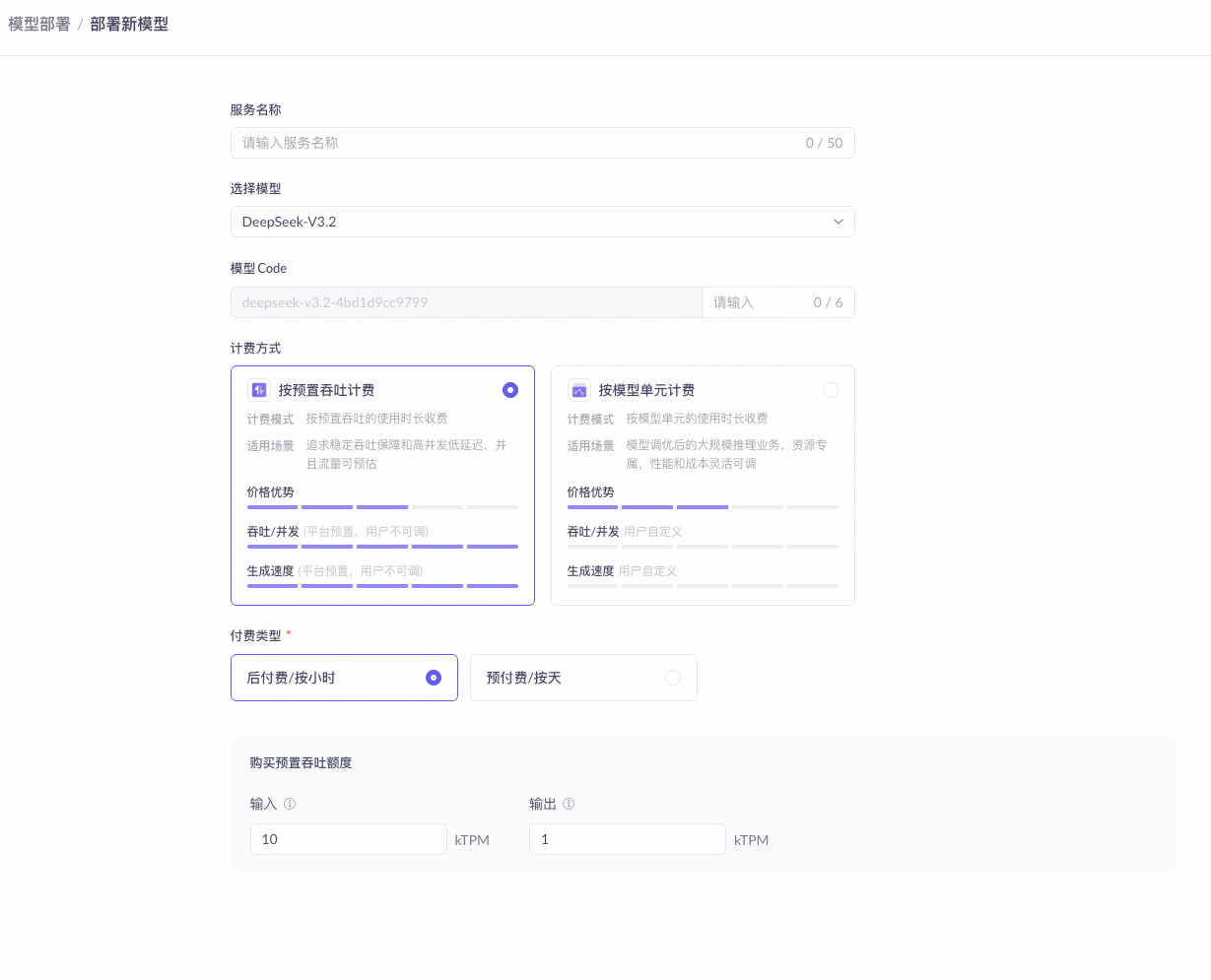Click the 计费方式 label
The image size is (1211, 980).
(255, 348)
